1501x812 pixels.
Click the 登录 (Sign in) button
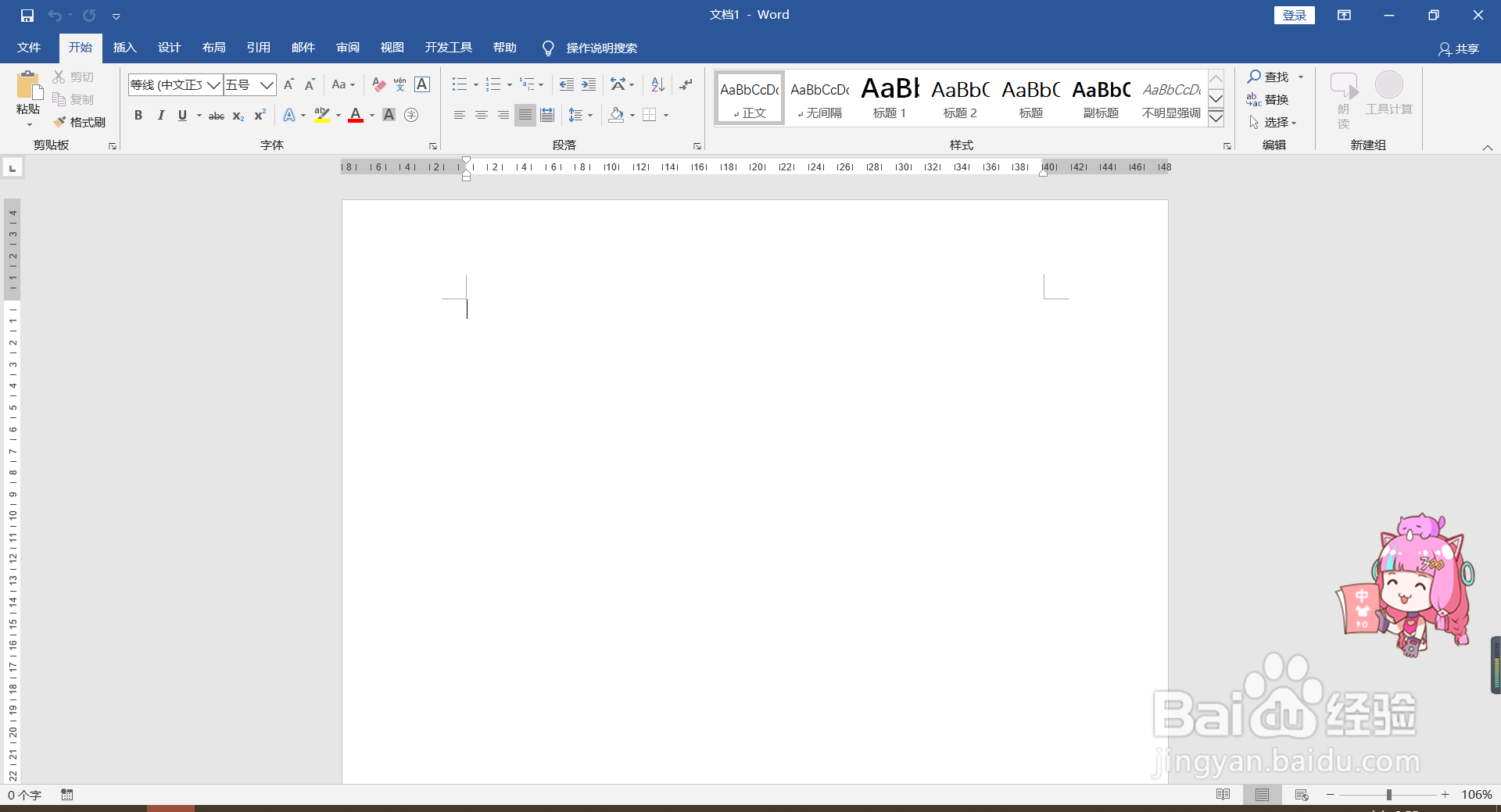pyautogui.click(x=1295, y=15)
